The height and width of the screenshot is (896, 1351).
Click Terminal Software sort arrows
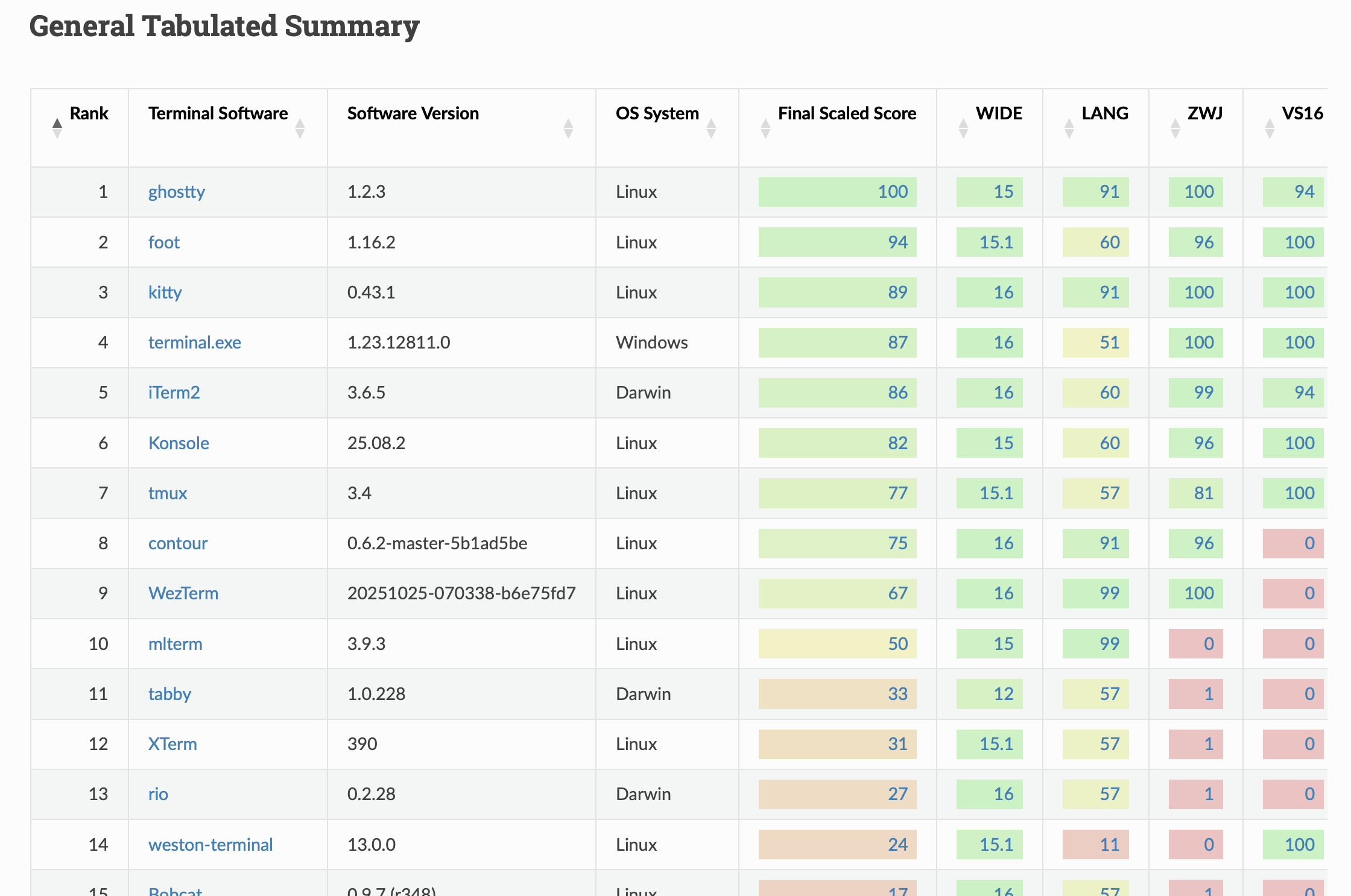click(300, 128)
